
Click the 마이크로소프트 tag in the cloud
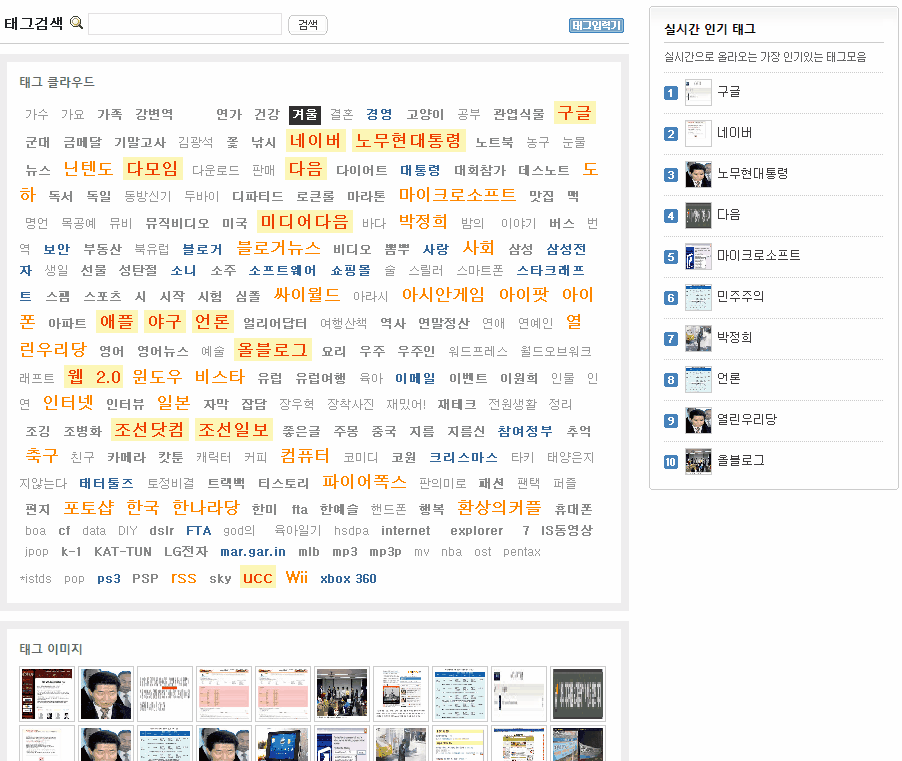[457, 194]
